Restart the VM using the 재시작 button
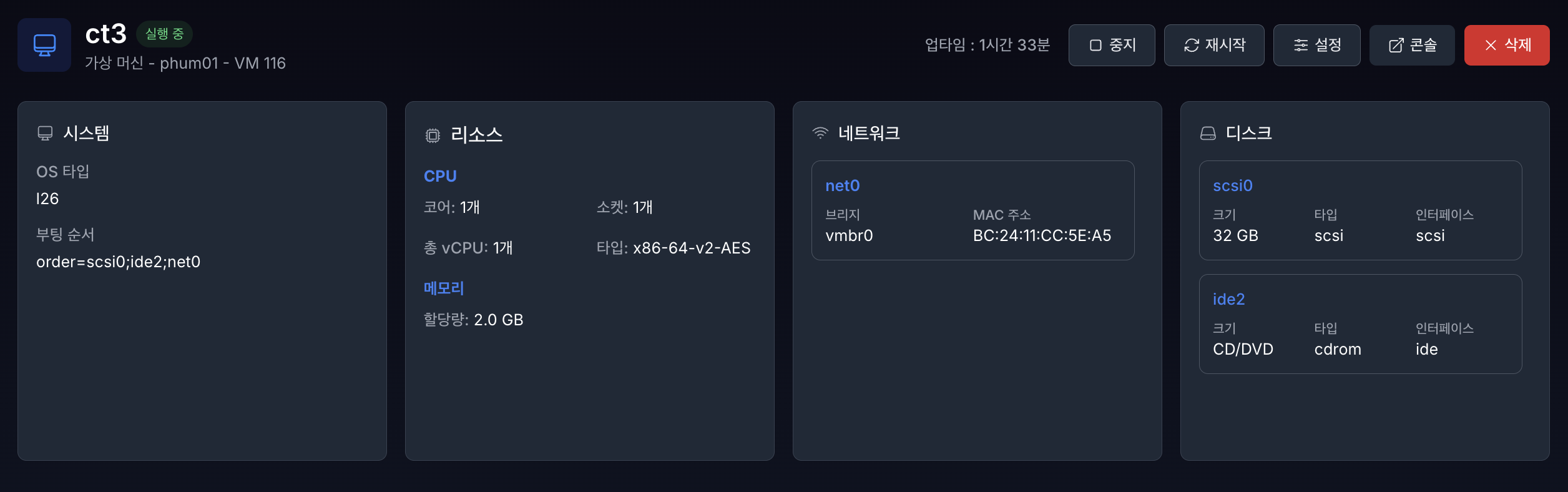Viewport: 1568px width, 492px height. pyautogui.click(x=1214, y=44)
